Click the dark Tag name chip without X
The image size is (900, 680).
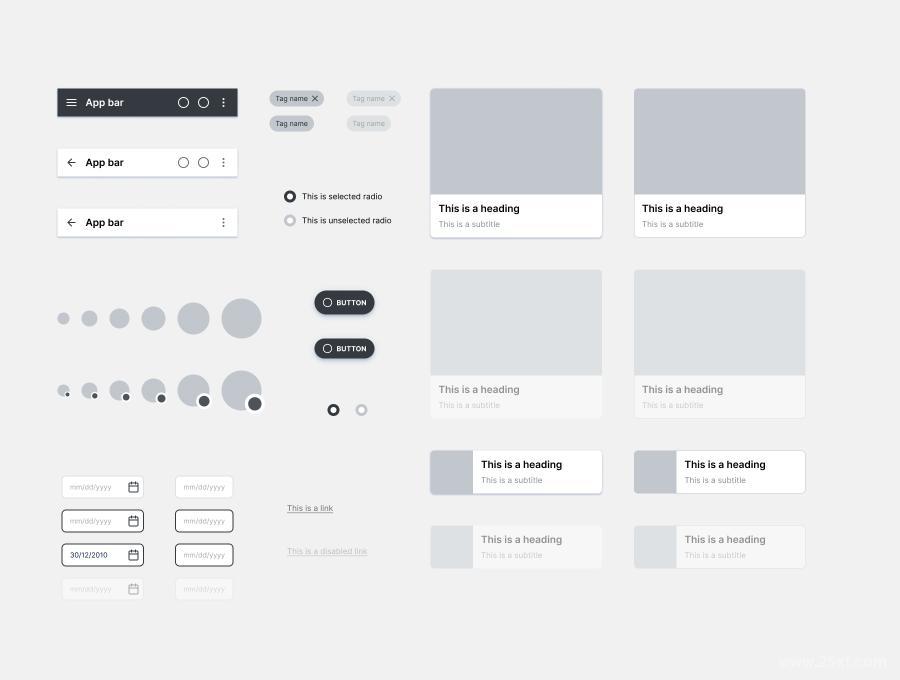click(x=292, y=124)
